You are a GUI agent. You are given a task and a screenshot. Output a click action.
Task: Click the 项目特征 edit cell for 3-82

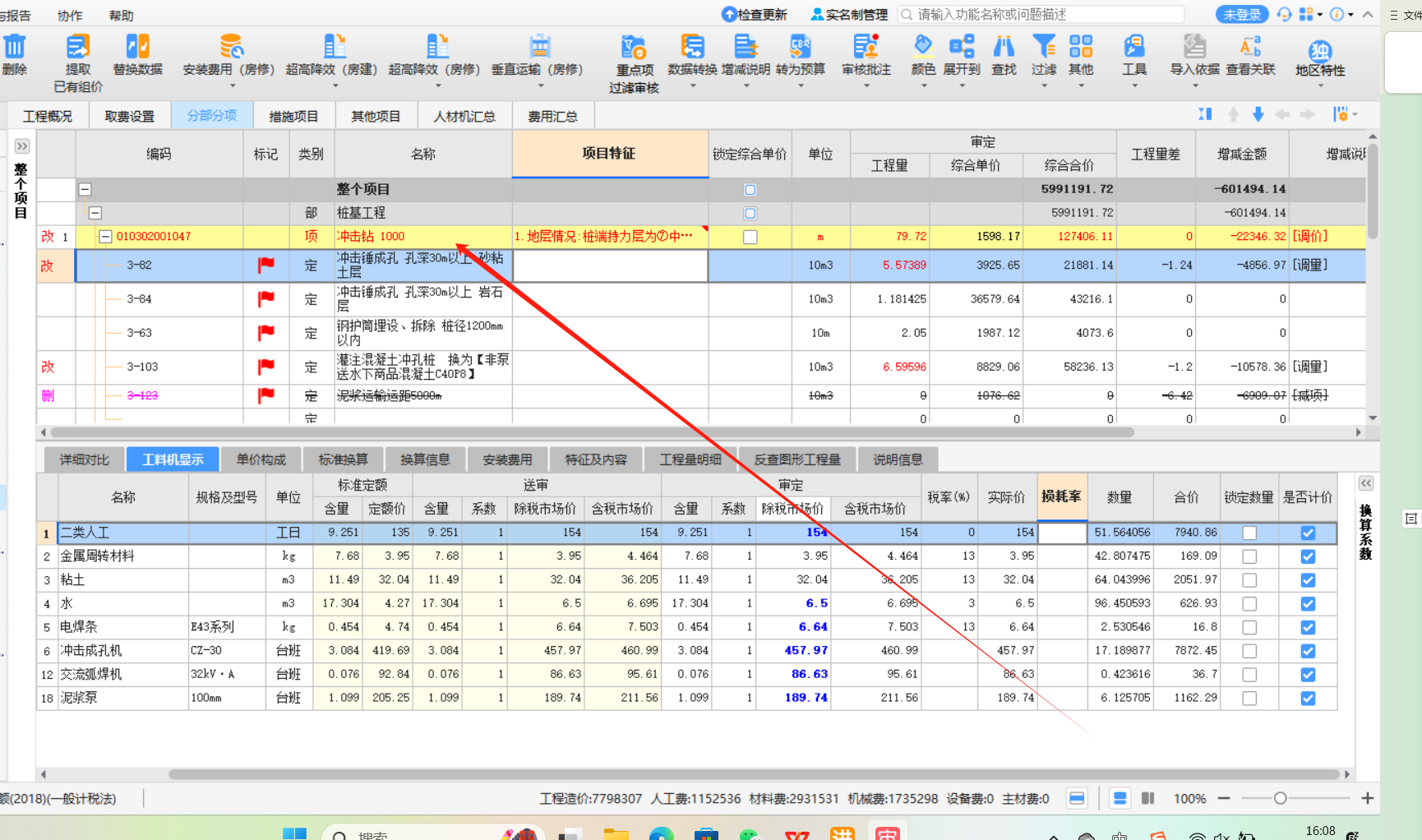tap(610, 265)
